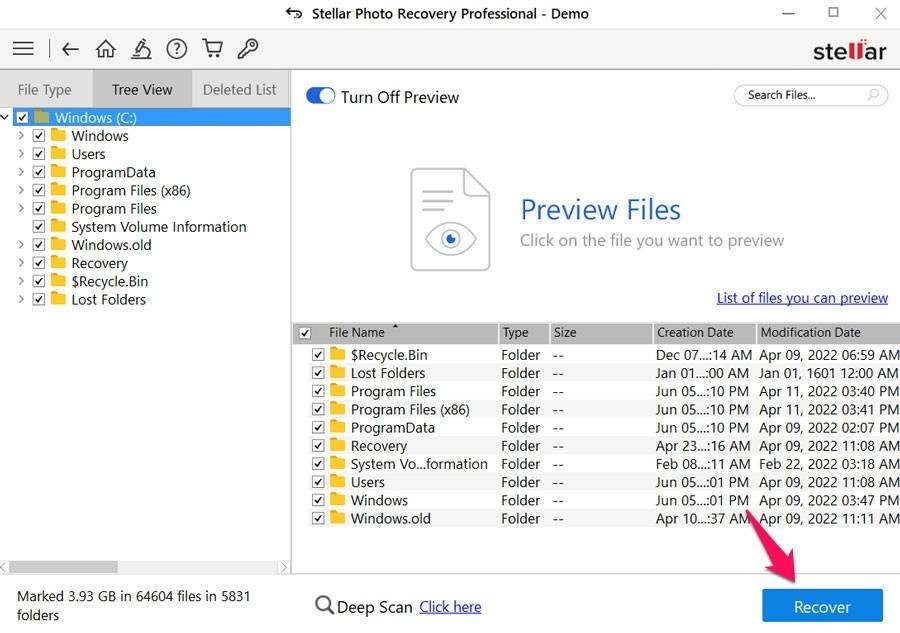Switch to the Deleted List tab
Screen dimensions: 900x633
tap(239, 89)
